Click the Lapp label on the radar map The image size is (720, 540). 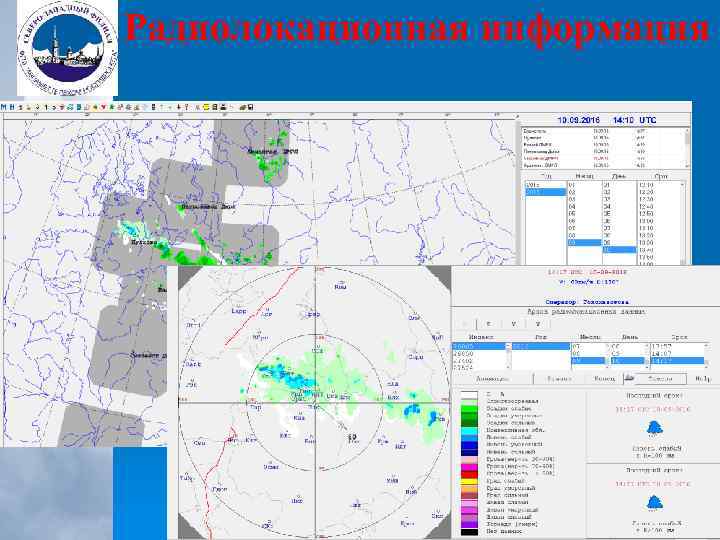pos(239,311)
